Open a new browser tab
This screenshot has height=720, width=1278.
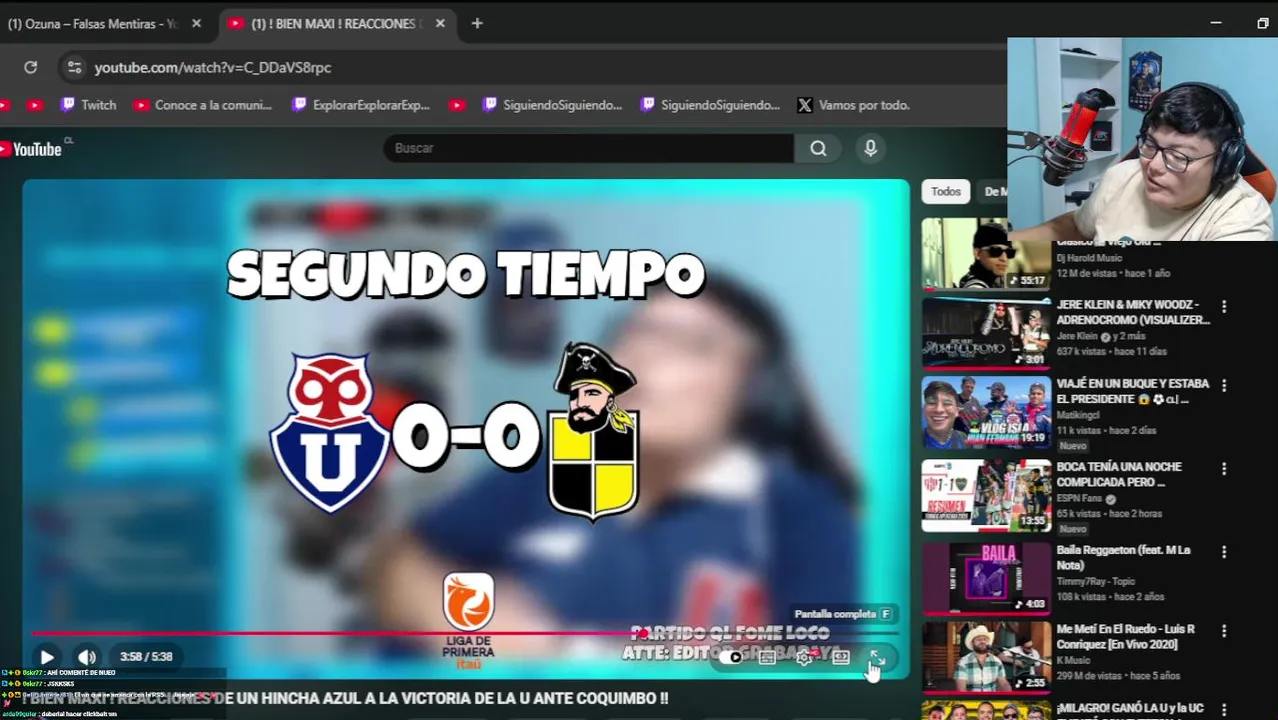(x=477, y=23)
